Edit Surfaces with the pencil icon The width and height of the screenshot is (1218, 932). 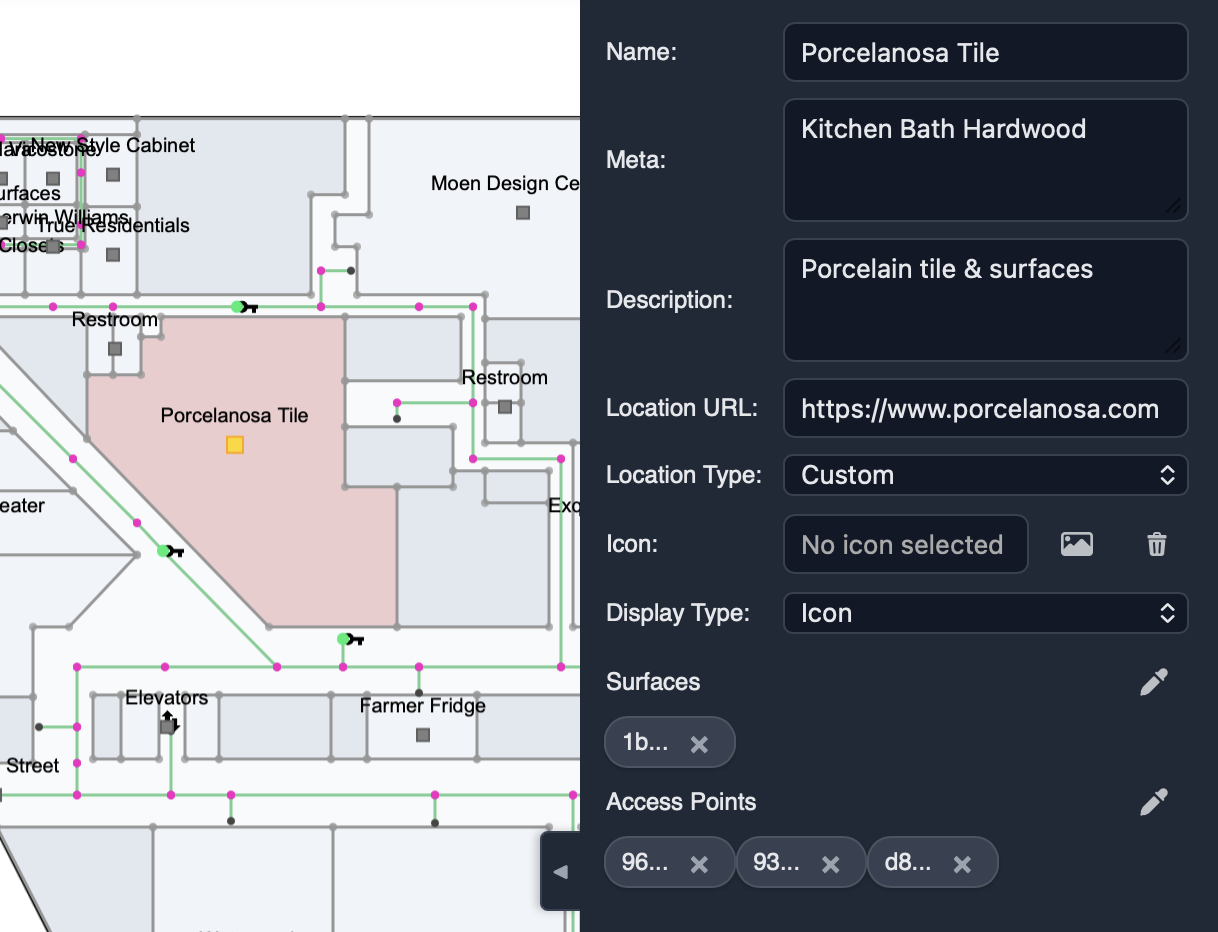(x=1153, y=682)
